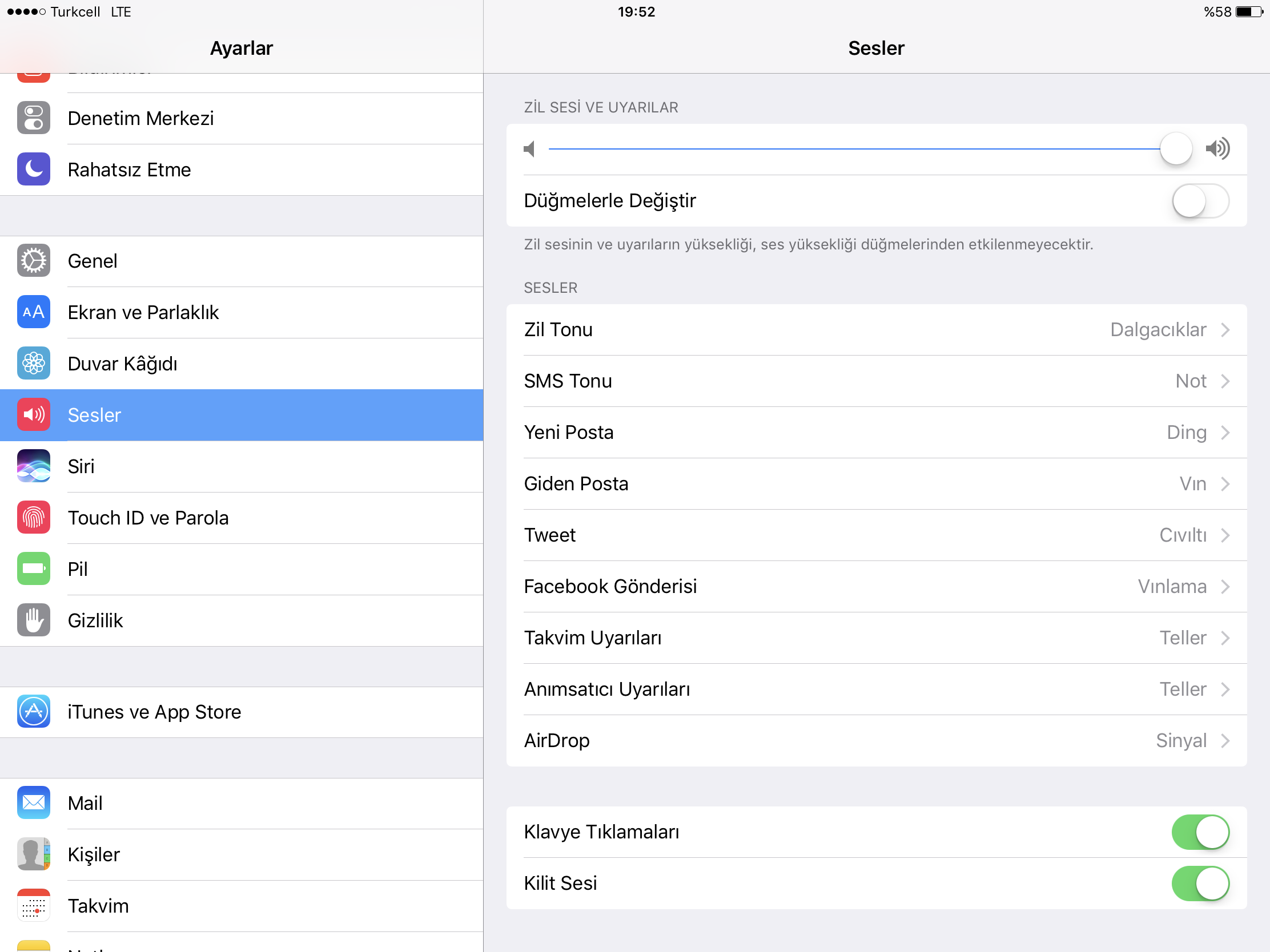Open Takvim Uyarıları sound setting

[x=877, y=638]
